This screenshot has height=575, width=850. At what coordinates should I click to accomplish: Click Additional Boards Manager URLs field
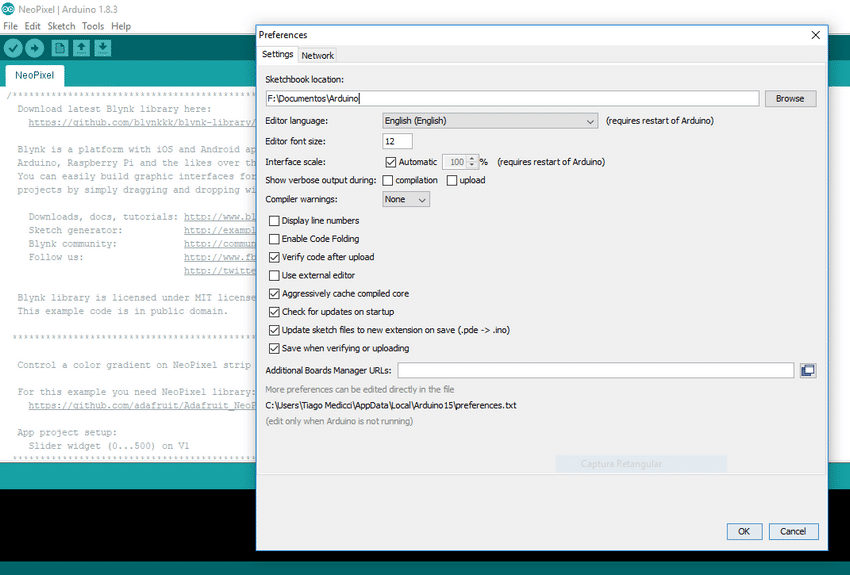click(x=596, y=371)
